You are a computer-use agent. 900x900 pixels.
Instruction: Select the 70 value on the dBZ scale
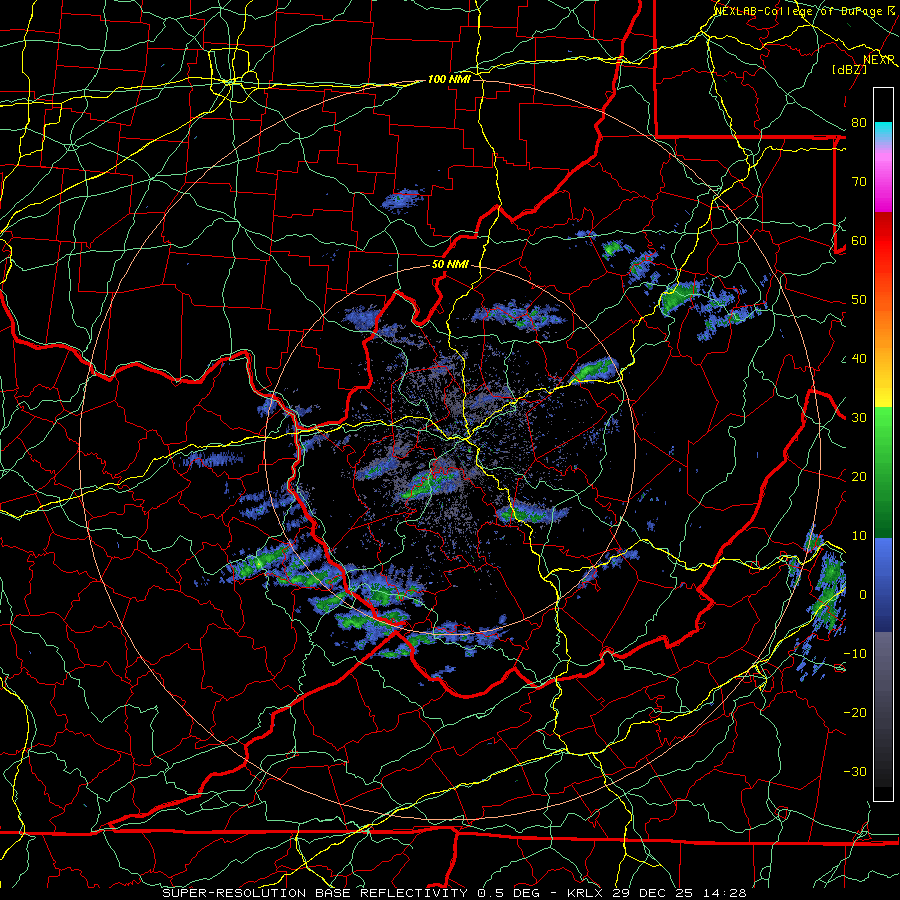point(859,182)
